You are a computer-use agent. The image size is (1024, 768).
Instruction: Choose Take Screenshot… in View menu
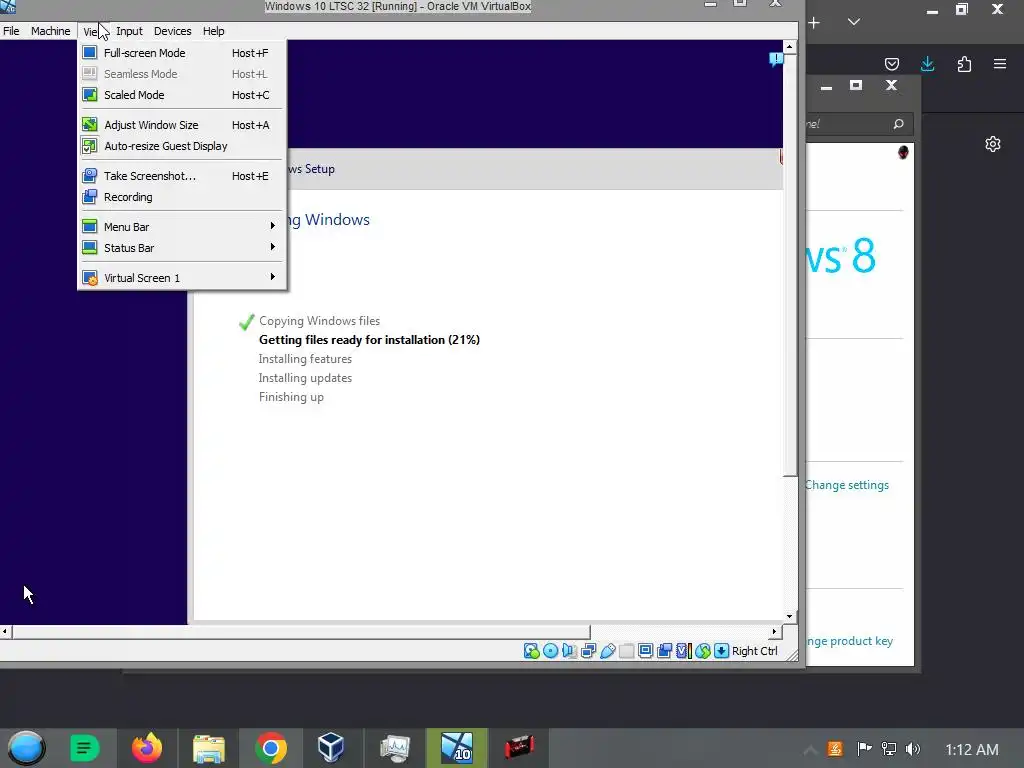click(182, 176)
